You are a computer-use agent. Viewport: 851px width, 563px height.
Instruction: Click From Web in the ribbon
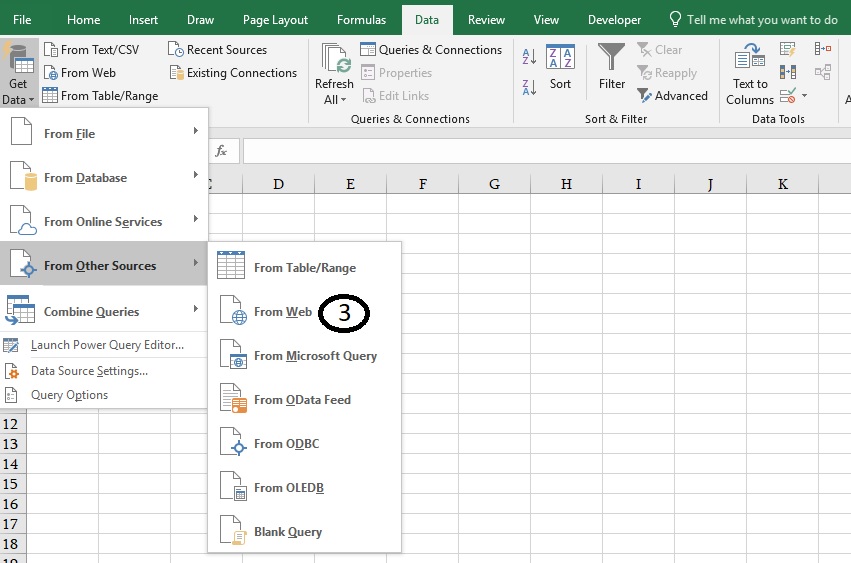80,72
